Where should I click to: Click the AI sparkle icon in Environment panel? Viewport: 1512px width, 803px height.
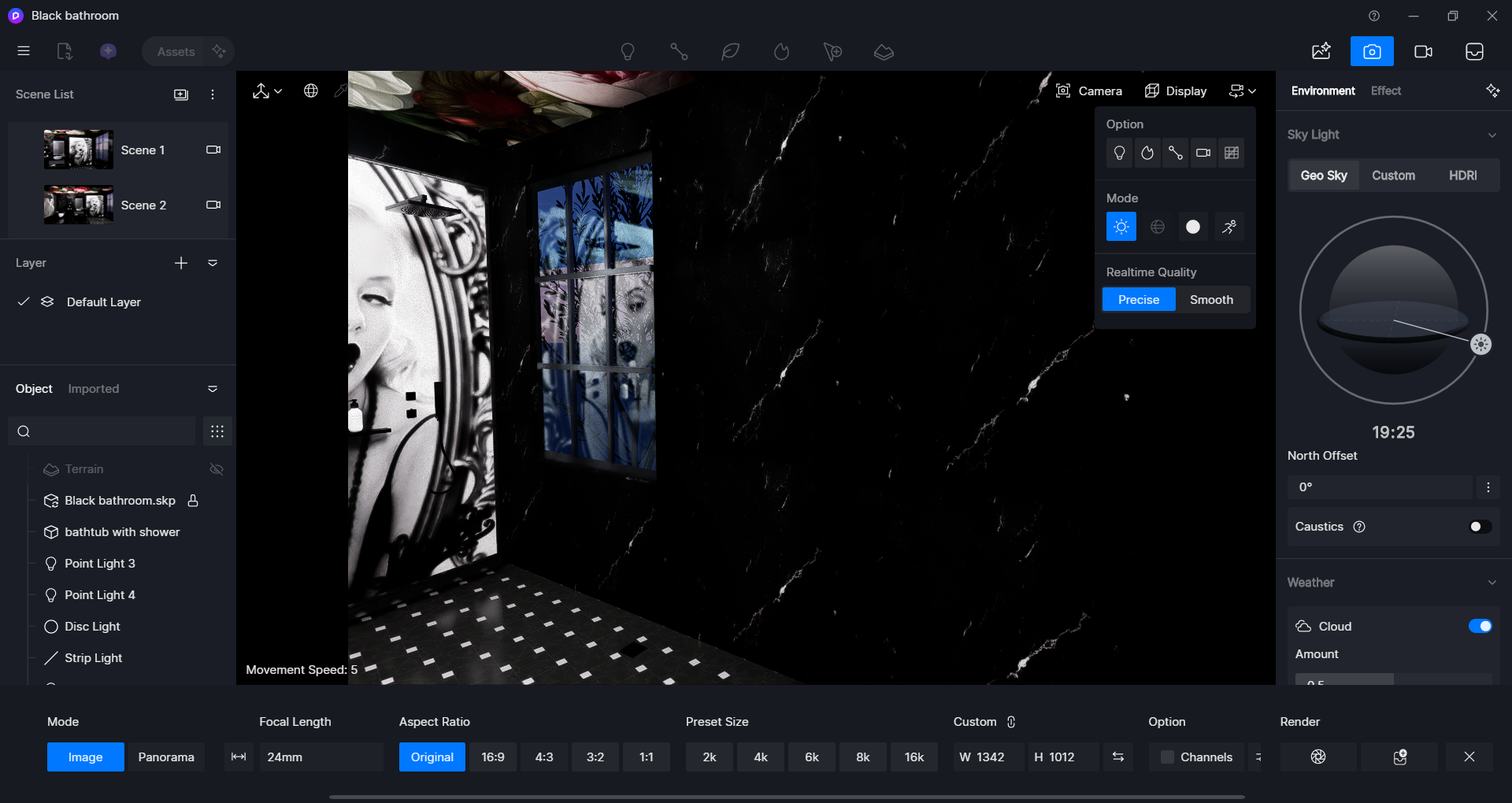point(1492,91)
